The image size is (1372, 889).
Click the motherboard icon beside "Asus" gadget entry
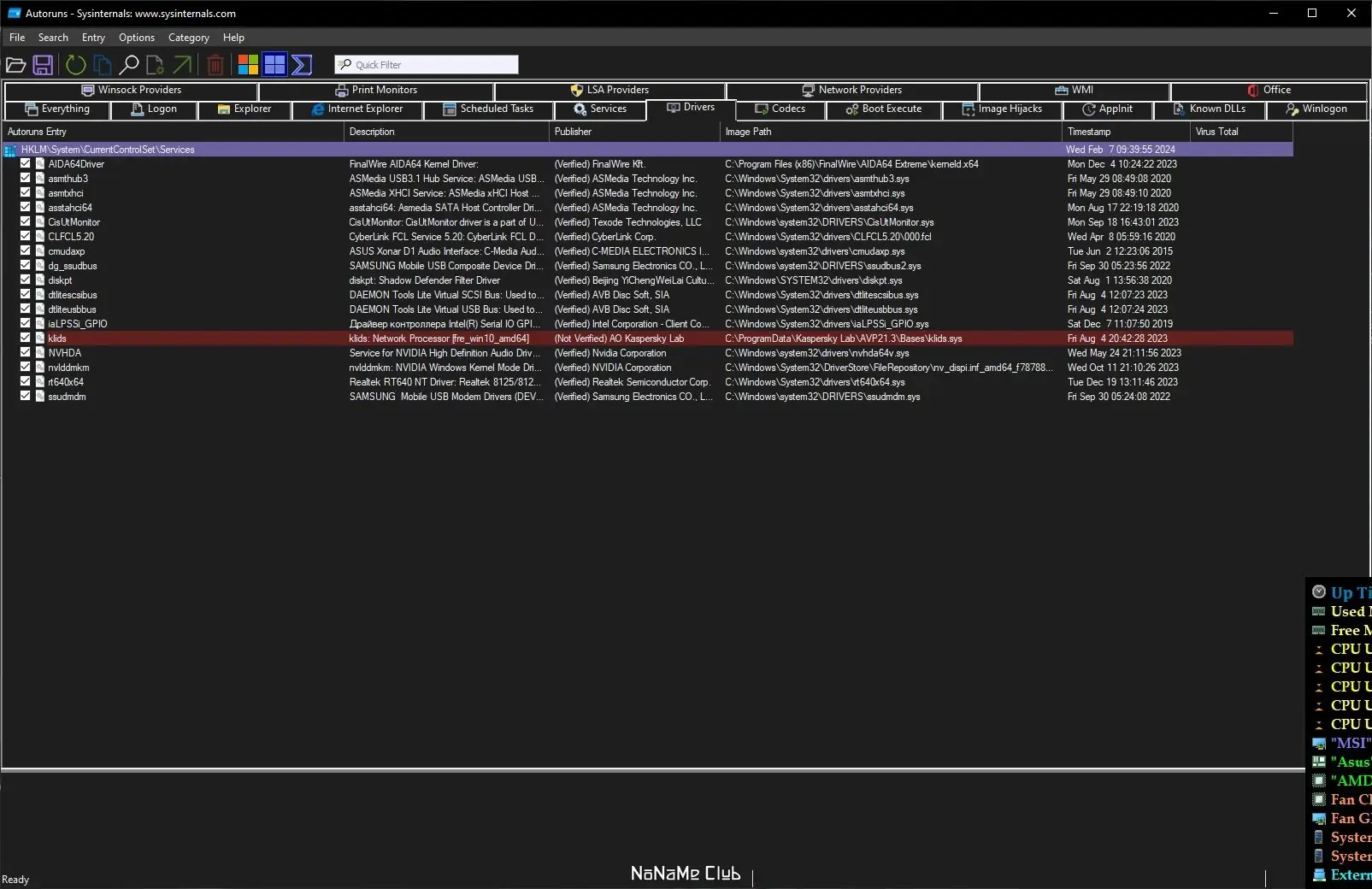pyautogui.click(x=1319, y=762)
